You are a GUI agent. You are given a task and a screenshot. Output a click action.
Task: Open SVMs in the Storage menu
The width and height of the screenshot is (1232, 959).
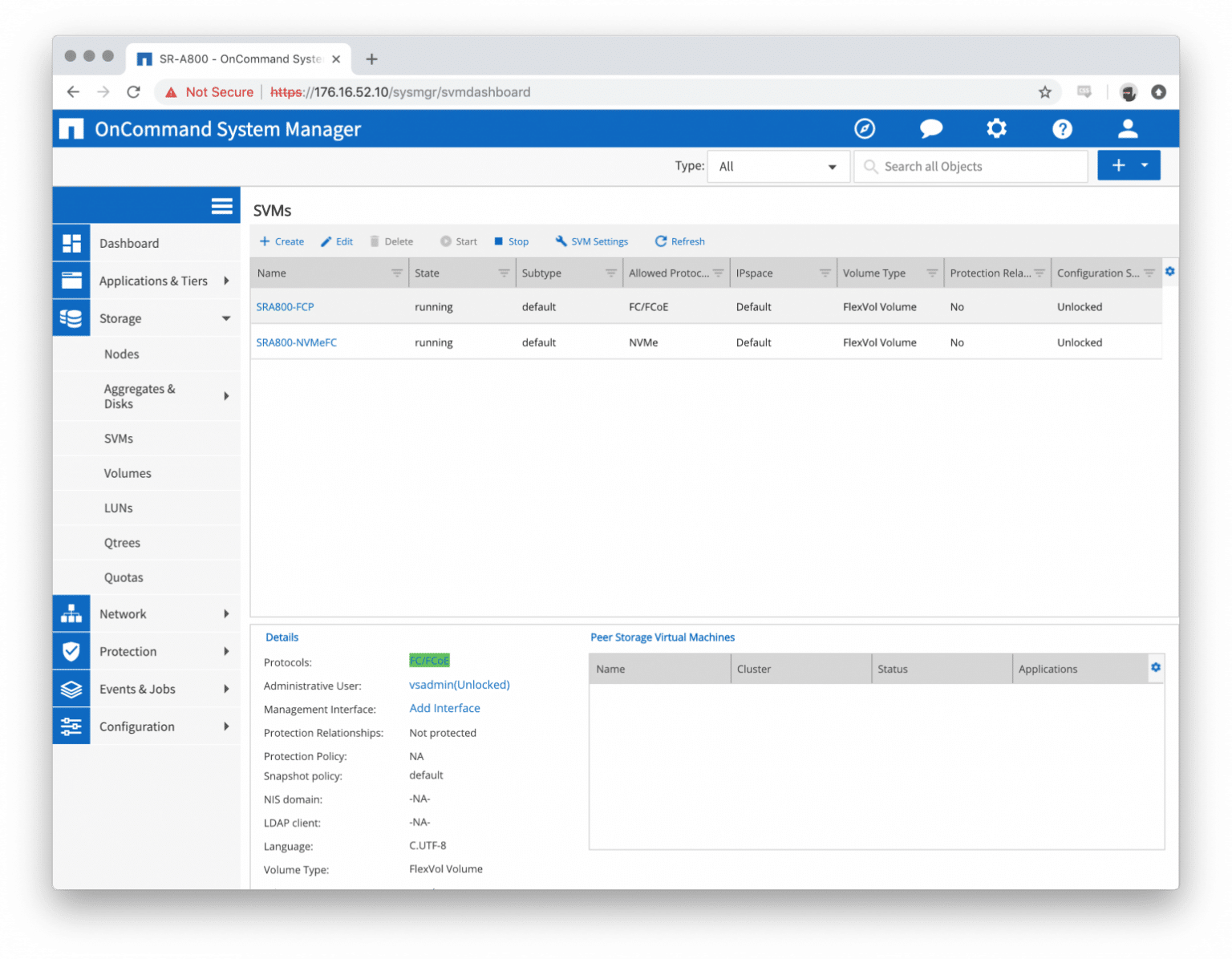point(119,439)
